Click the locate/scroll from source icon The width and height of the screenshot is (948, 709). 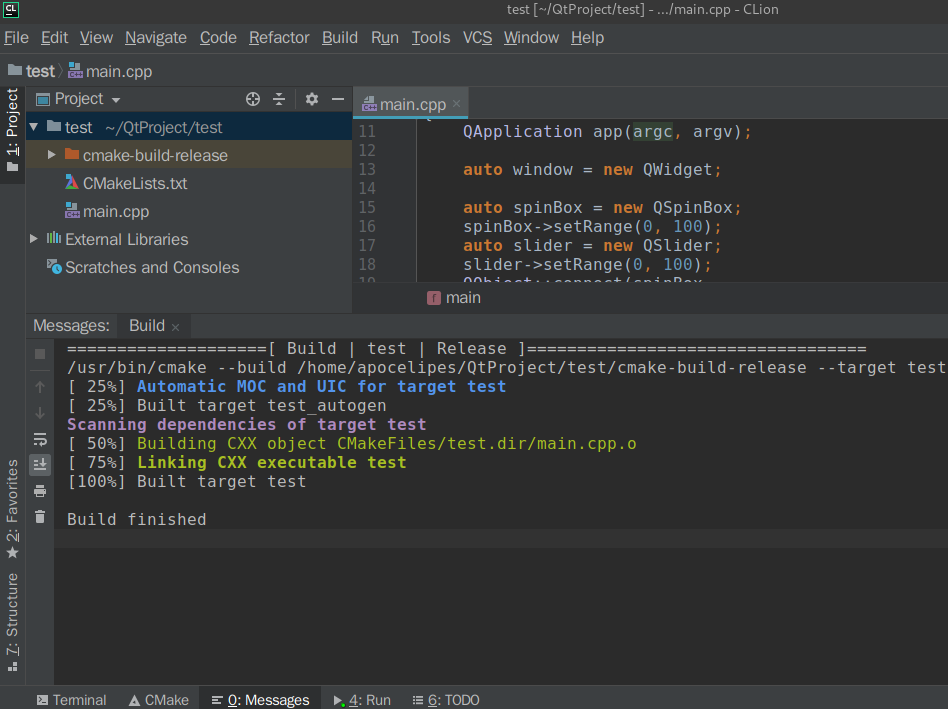click(253, 99)
